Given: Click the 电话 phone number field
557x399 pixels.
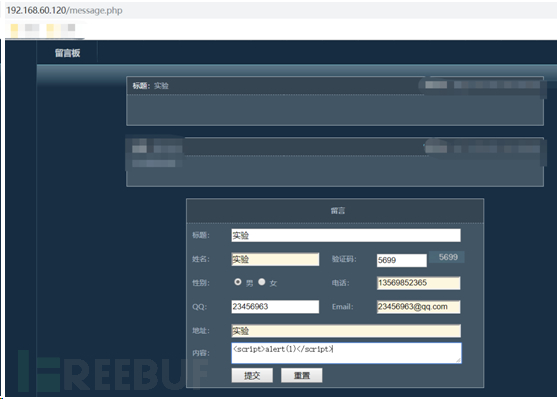Looking at the screenshot, I should coord(418,283).
